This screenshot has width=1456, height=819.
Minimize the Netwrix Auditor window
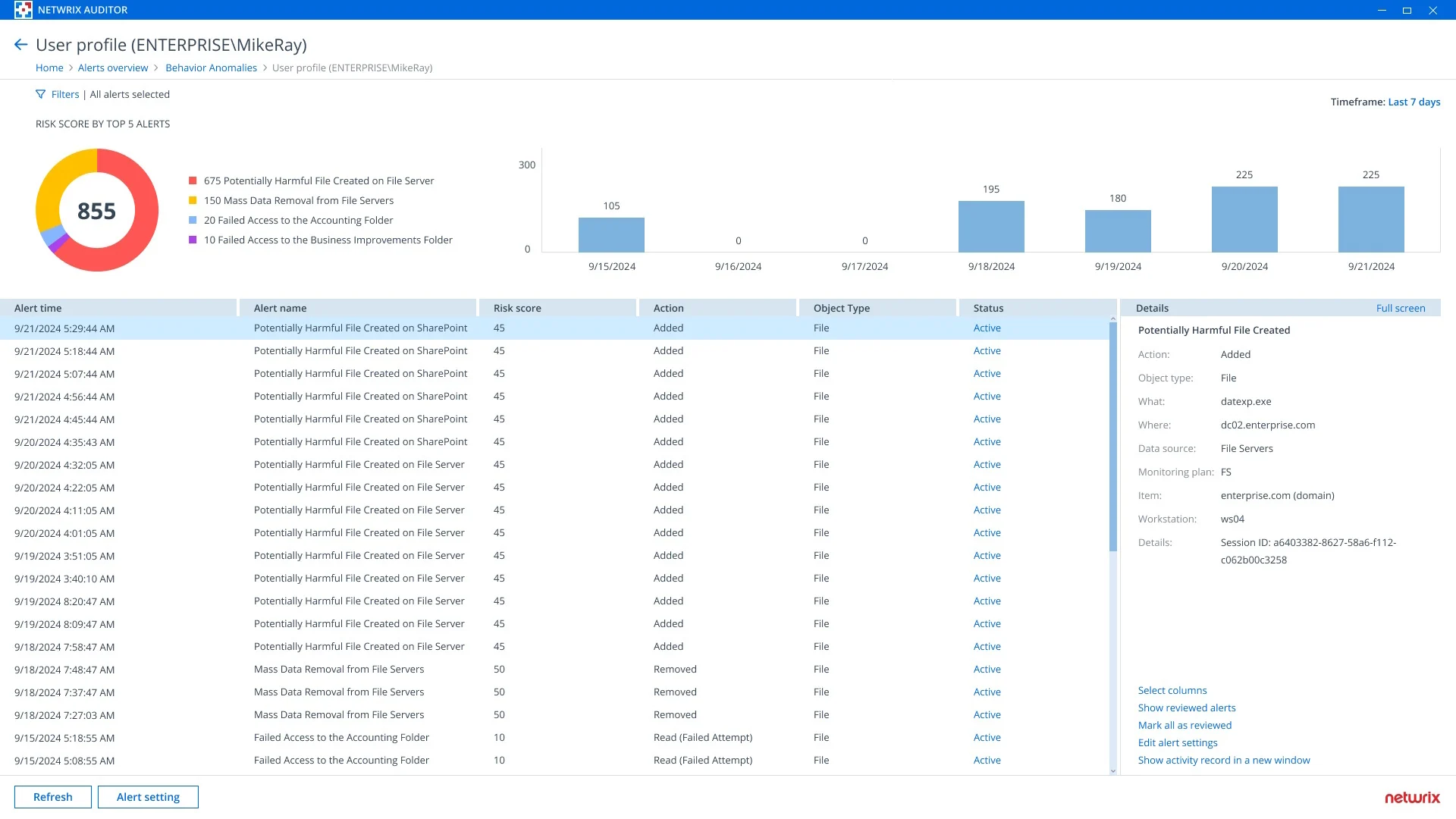coord(1382,10)
